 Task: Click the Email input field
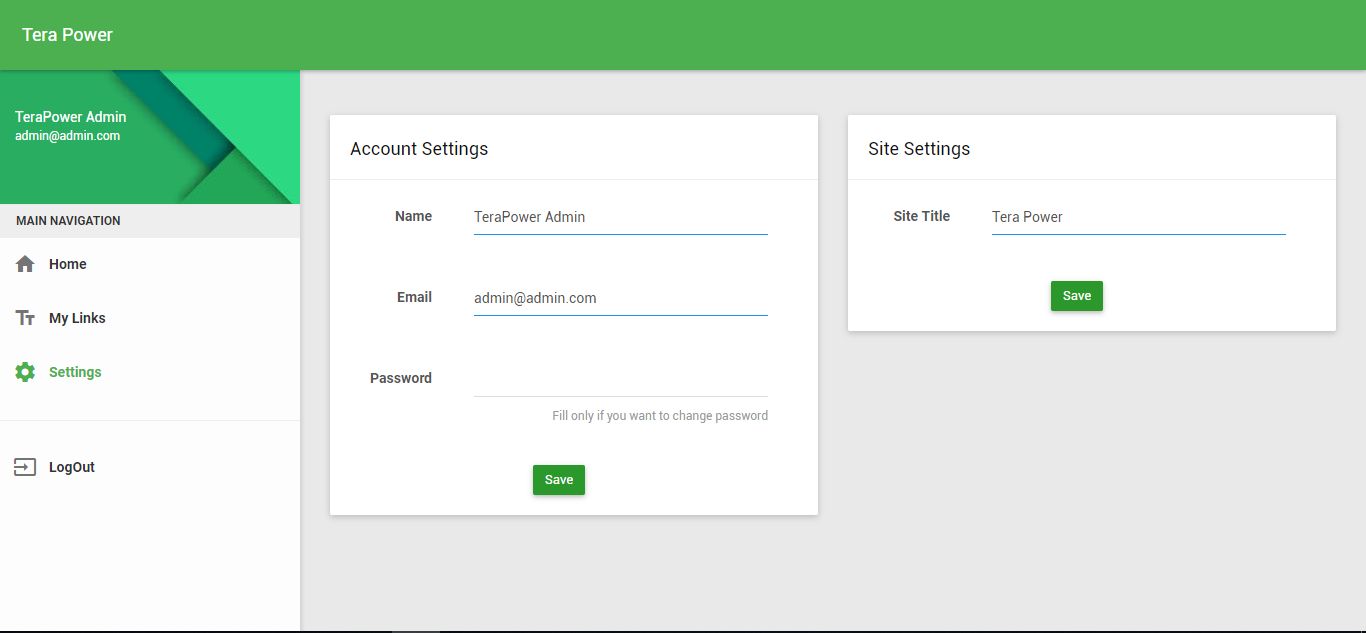[620, 297]
